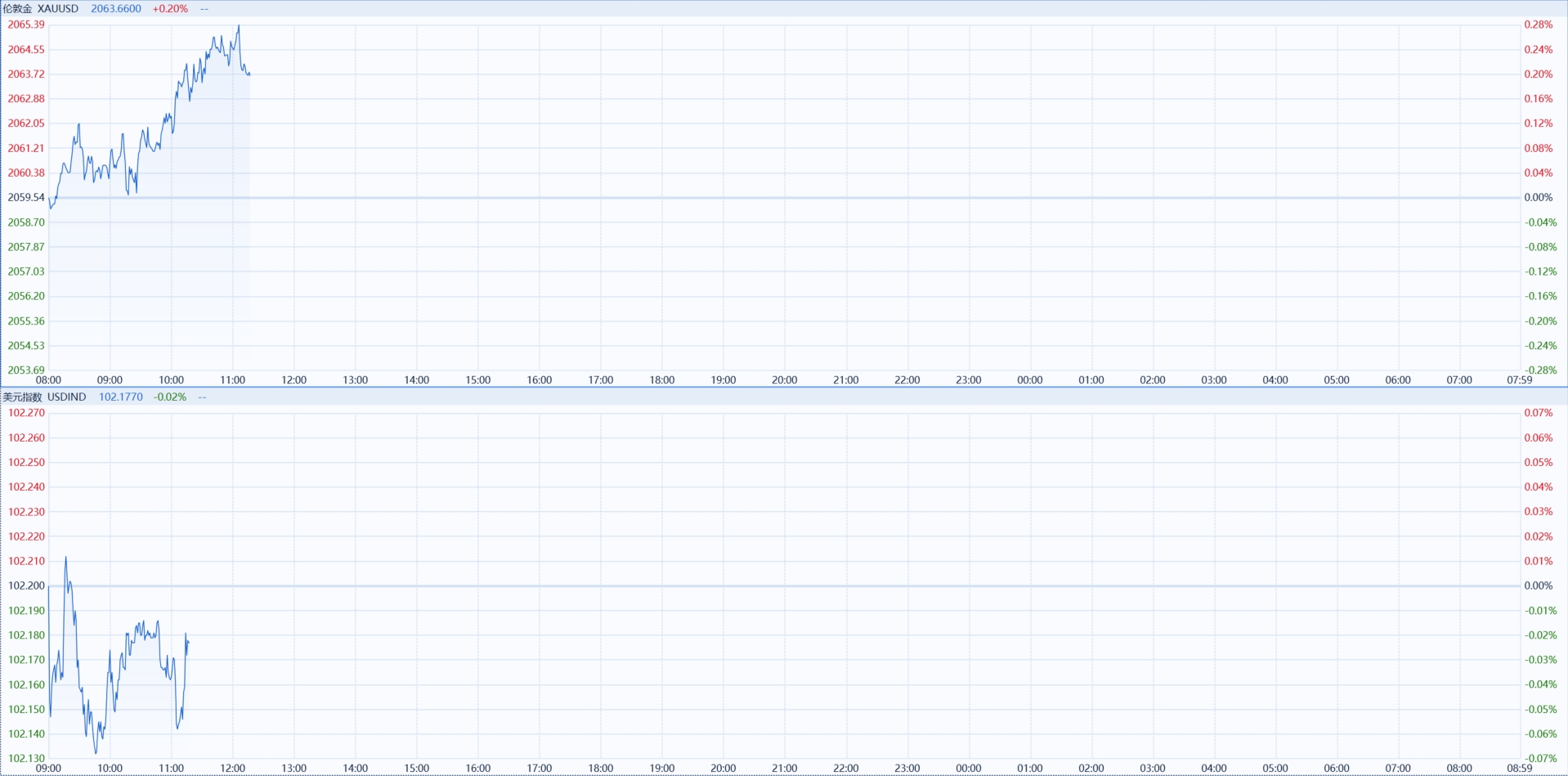Click the 0.12% percent axis label
Image resolution: width=1568 pixels, height=776 pixels.
[1538, 123]
